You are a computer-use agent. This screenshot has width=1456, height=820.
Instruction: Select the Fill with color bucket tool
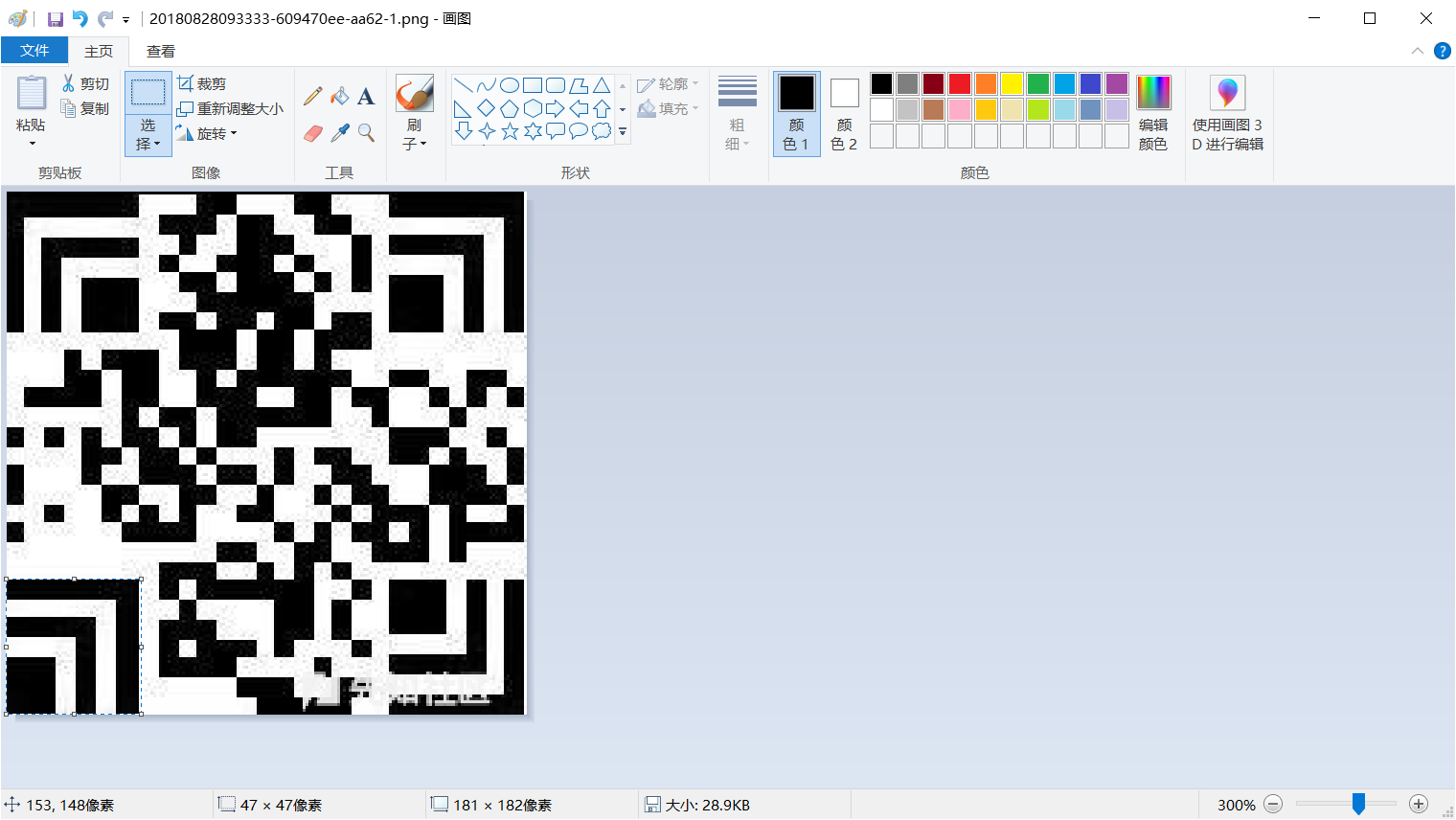(339, 96)
